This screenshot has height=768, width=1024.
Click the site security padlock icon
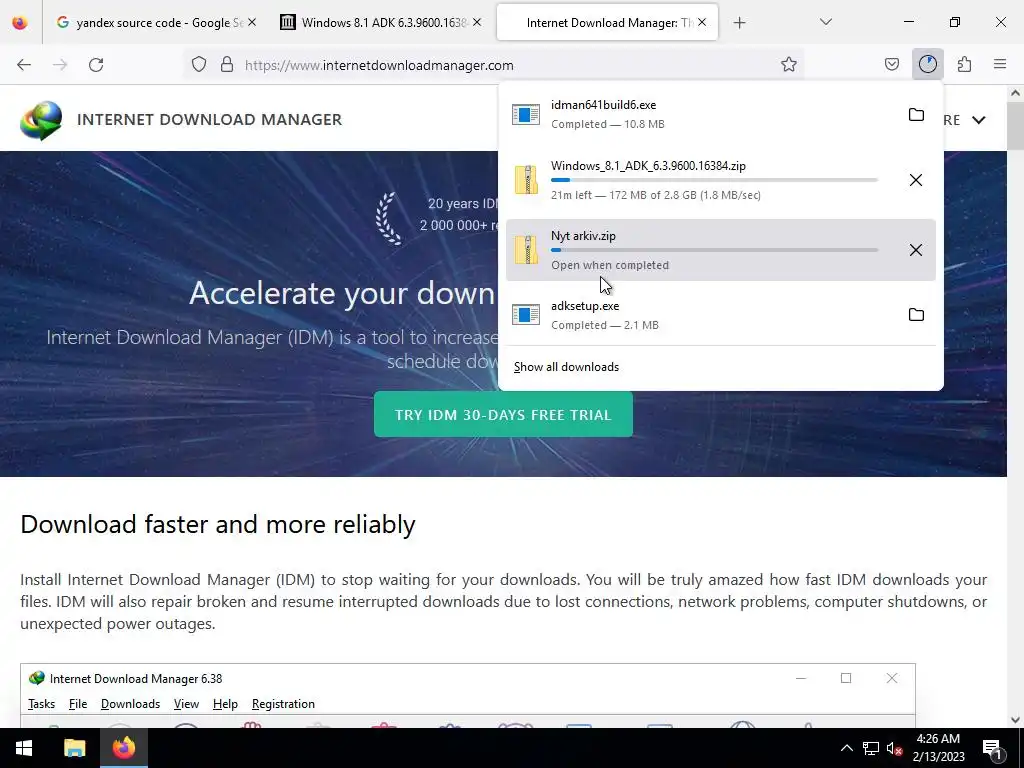point(227,65)
